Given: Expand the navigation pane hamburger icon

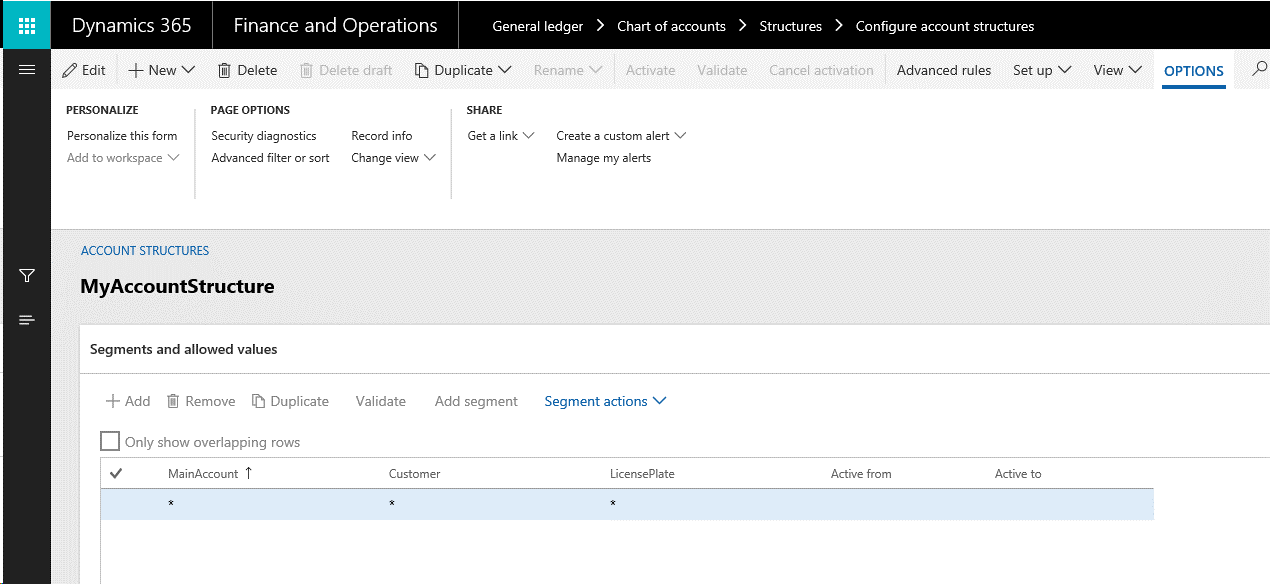Looking at the screenshot, I should 26,69.
